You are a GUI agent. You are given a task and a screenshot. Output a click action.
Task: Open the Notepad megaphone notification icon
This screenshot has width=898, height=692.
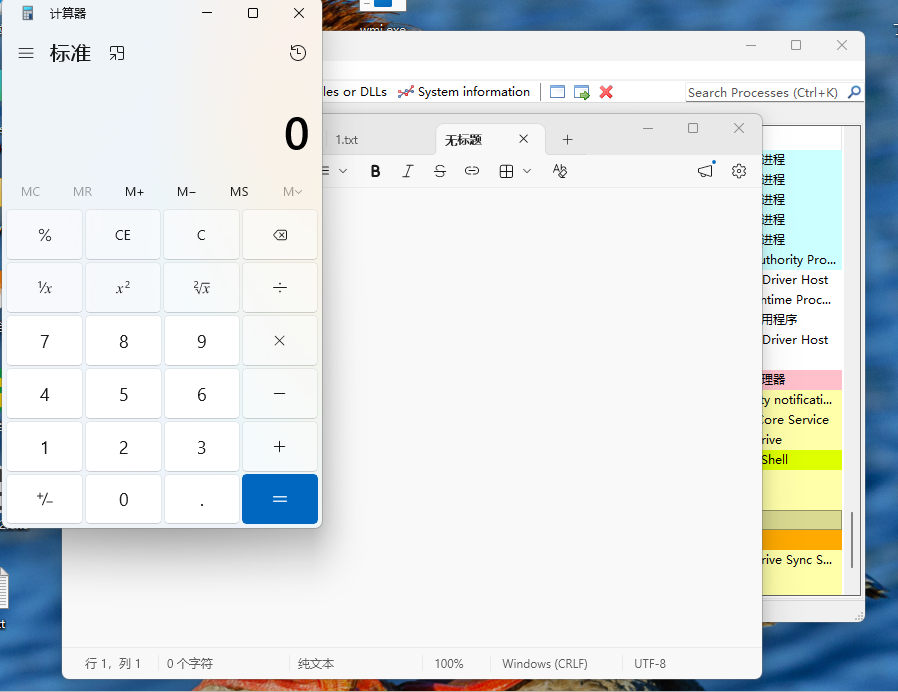(706, 171)
